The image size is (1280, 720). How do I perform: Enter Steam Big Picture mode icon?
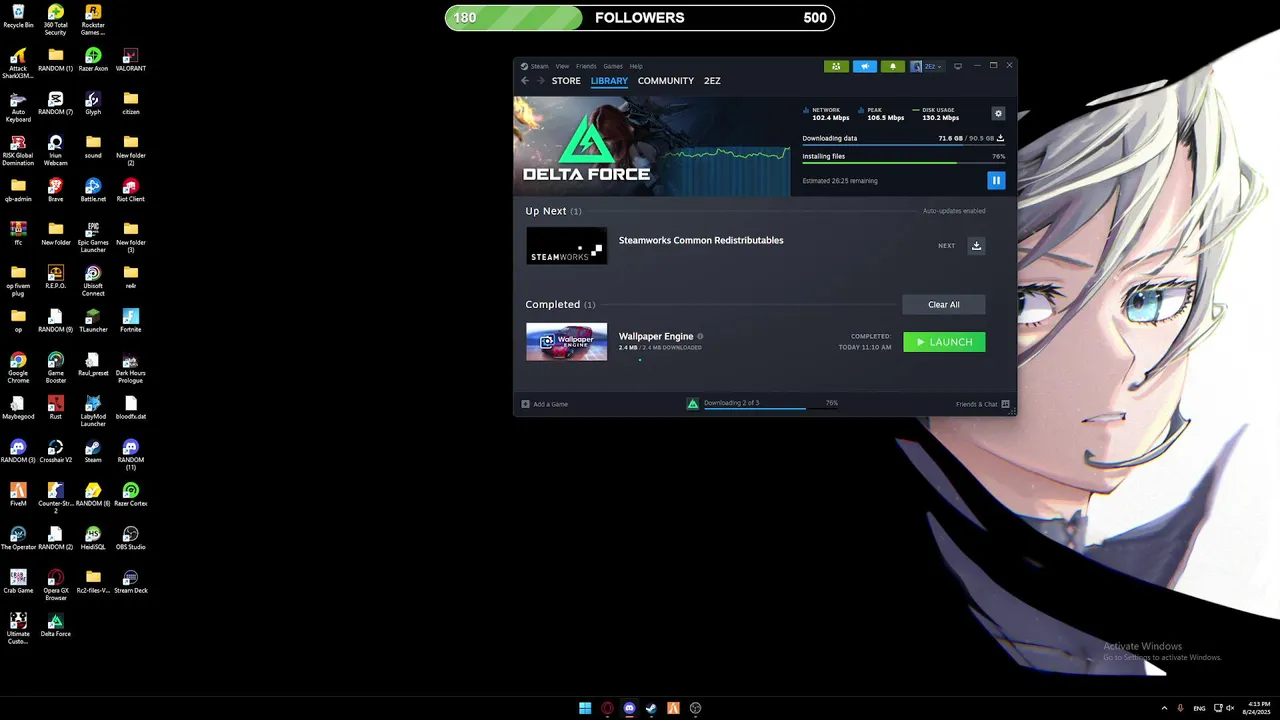pos(958,66)
